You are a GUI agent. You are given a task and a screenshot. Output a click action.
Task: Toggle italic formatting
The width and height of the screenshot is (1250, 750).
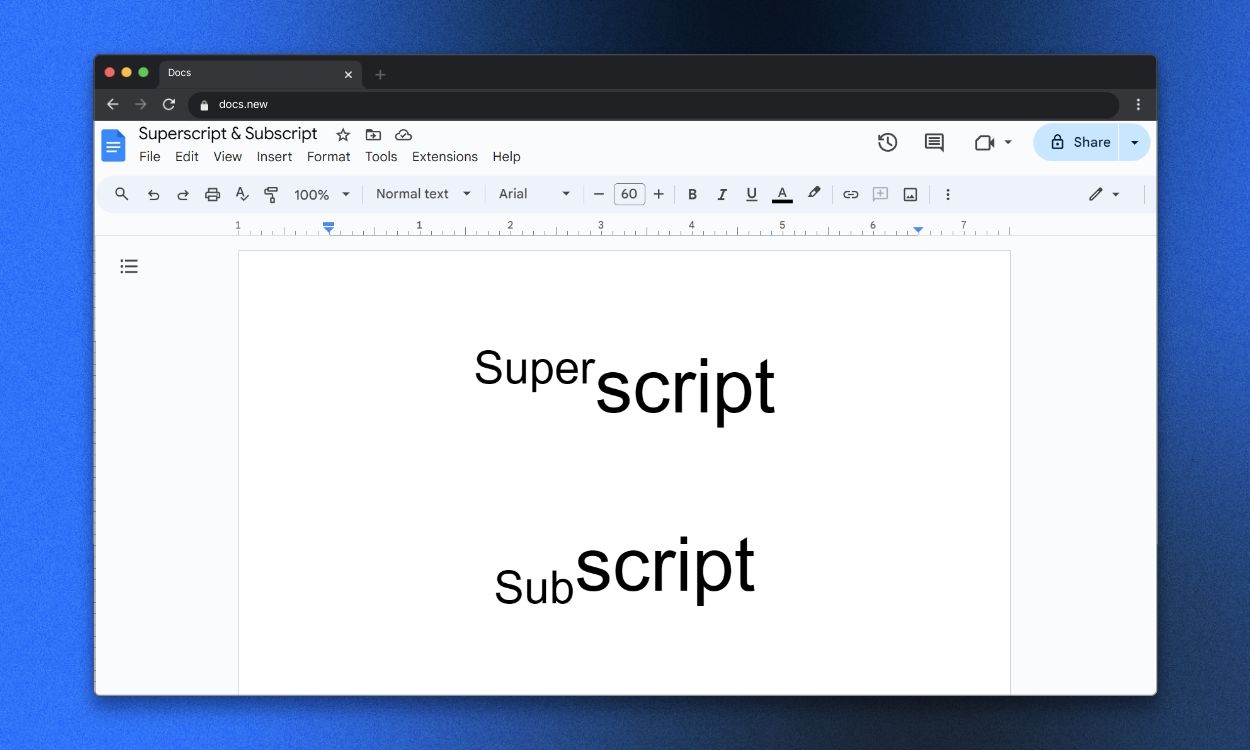722,195
